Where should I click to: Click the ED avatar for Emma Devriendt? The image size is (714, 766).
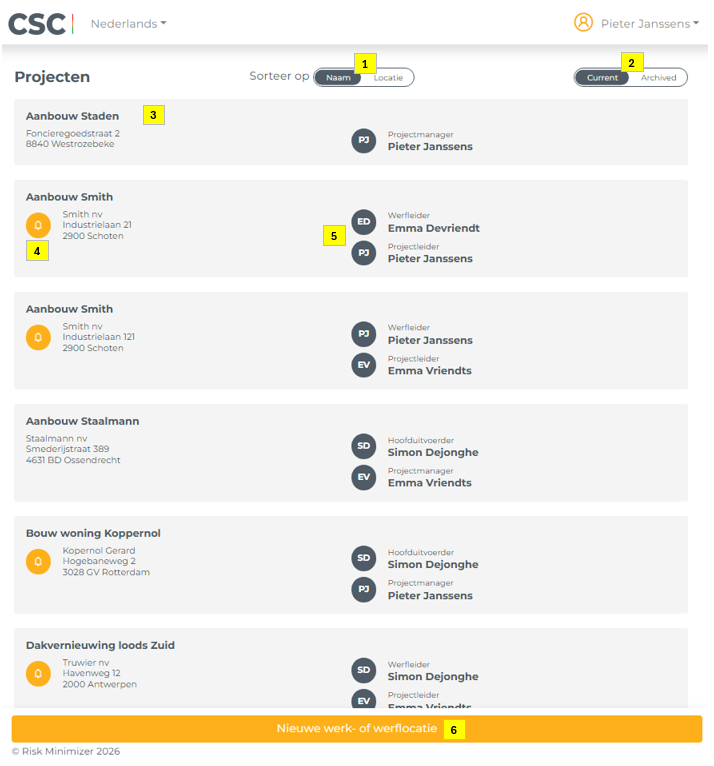pyautogui.click(x=363, y=222)
